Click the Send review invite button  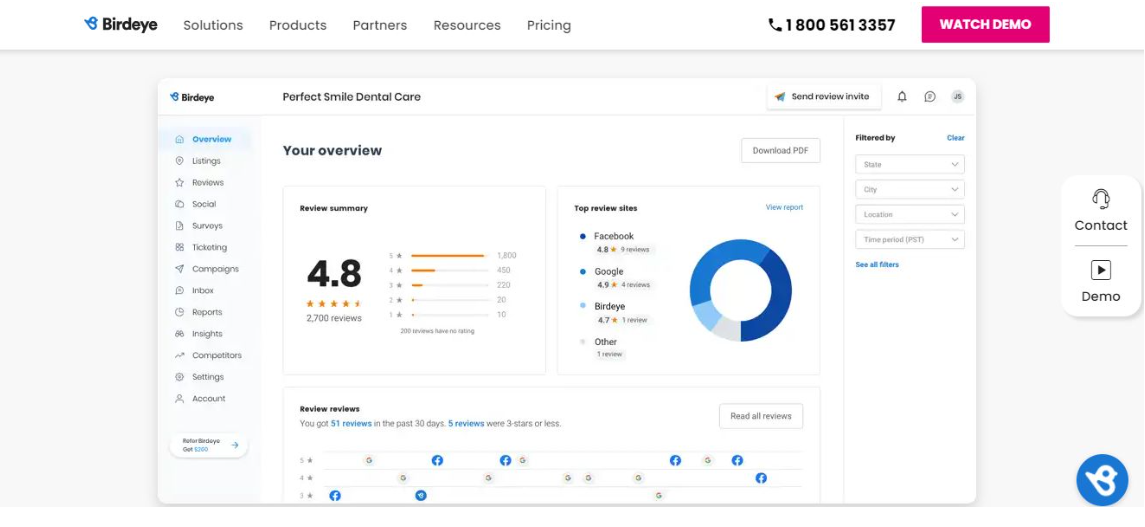click(824, 96)
